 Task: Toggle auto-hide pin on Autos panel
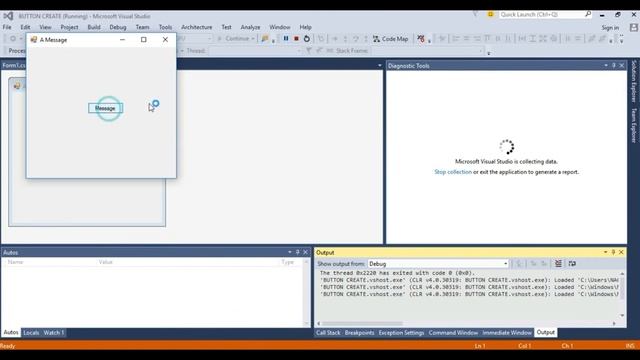(298, 252)
